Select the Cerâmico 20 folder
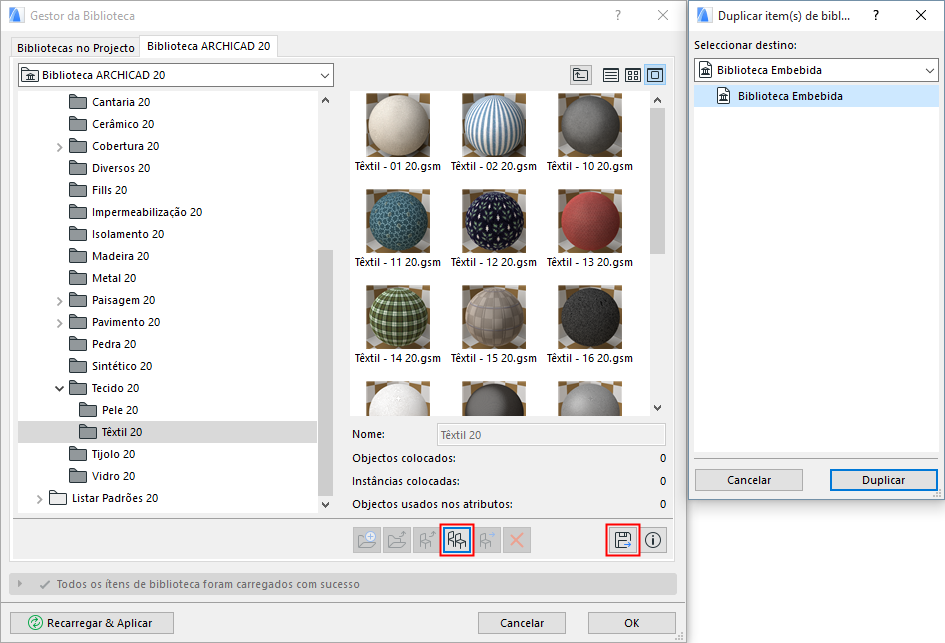945x643 pixels. [x=123, y=124]
